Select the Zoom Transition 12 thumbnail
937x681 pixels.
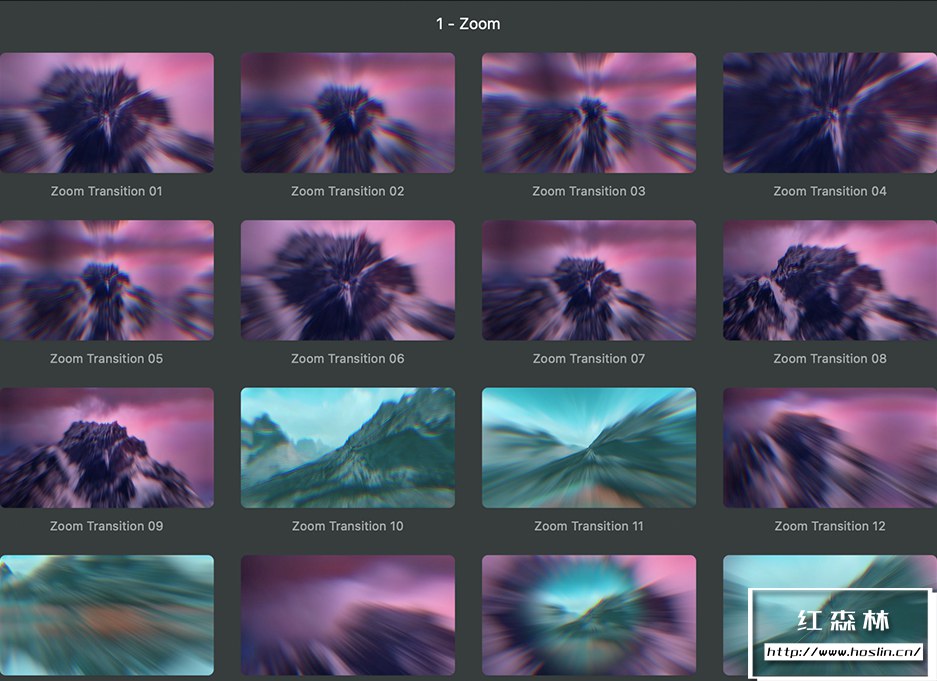click(x=830, y=448)
